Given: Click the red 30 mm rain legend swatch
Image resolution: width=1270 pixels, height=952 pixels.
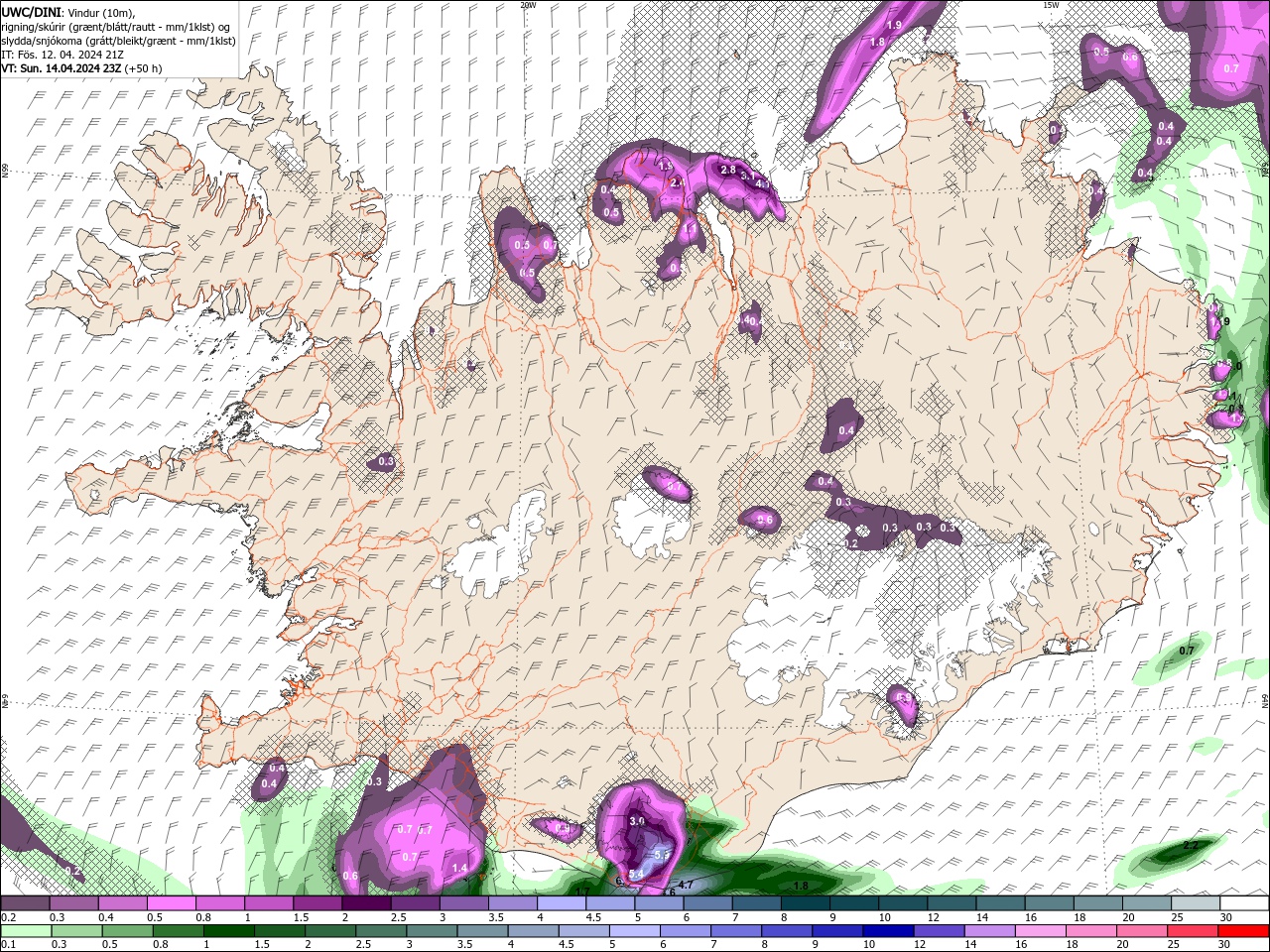Looking at the screenshot, I should point(1245,931).
